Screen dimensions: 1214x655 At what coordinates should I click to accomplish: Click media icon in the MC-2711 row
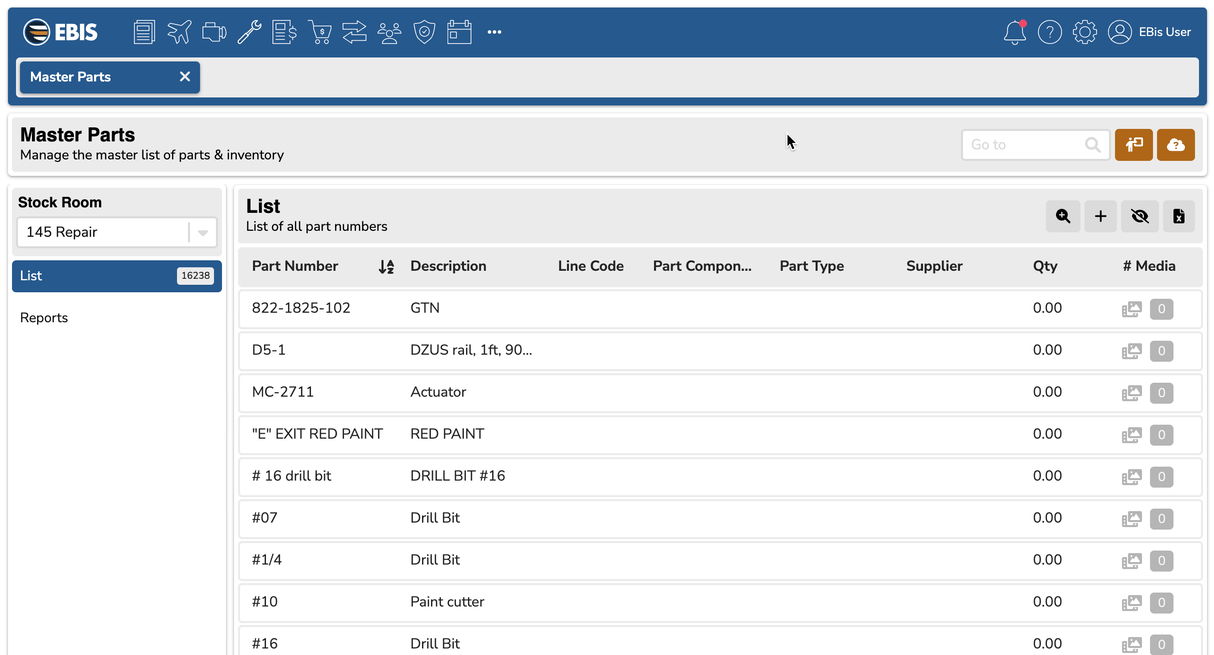(x=1131, y=393)
